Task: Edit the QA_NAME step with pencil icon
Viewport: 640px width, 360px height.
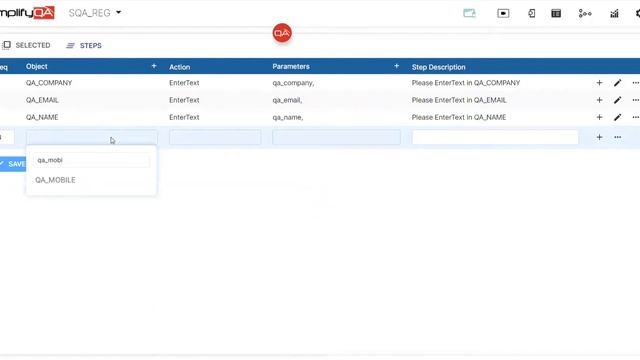Action: tap(618, 117)
